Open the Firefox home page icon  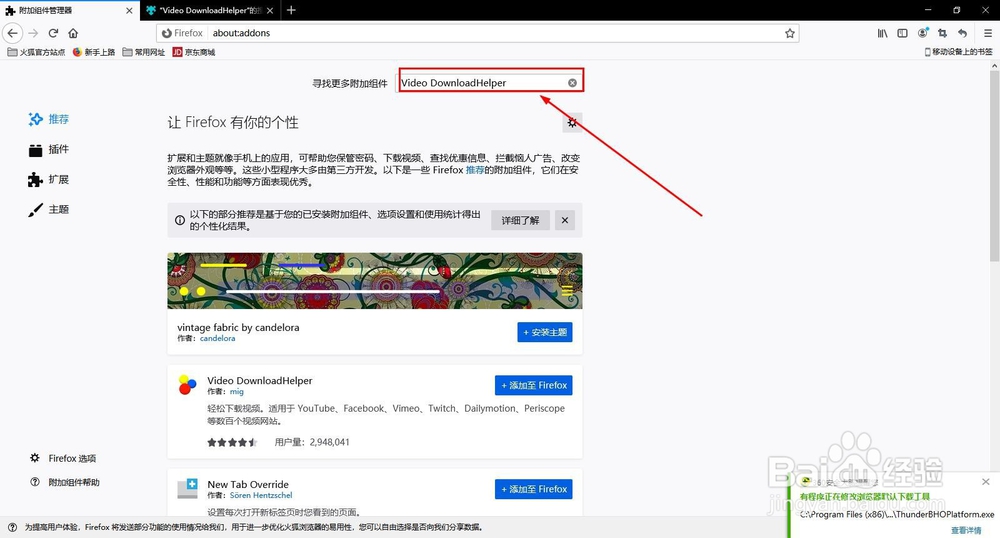(x=73, y=33)
